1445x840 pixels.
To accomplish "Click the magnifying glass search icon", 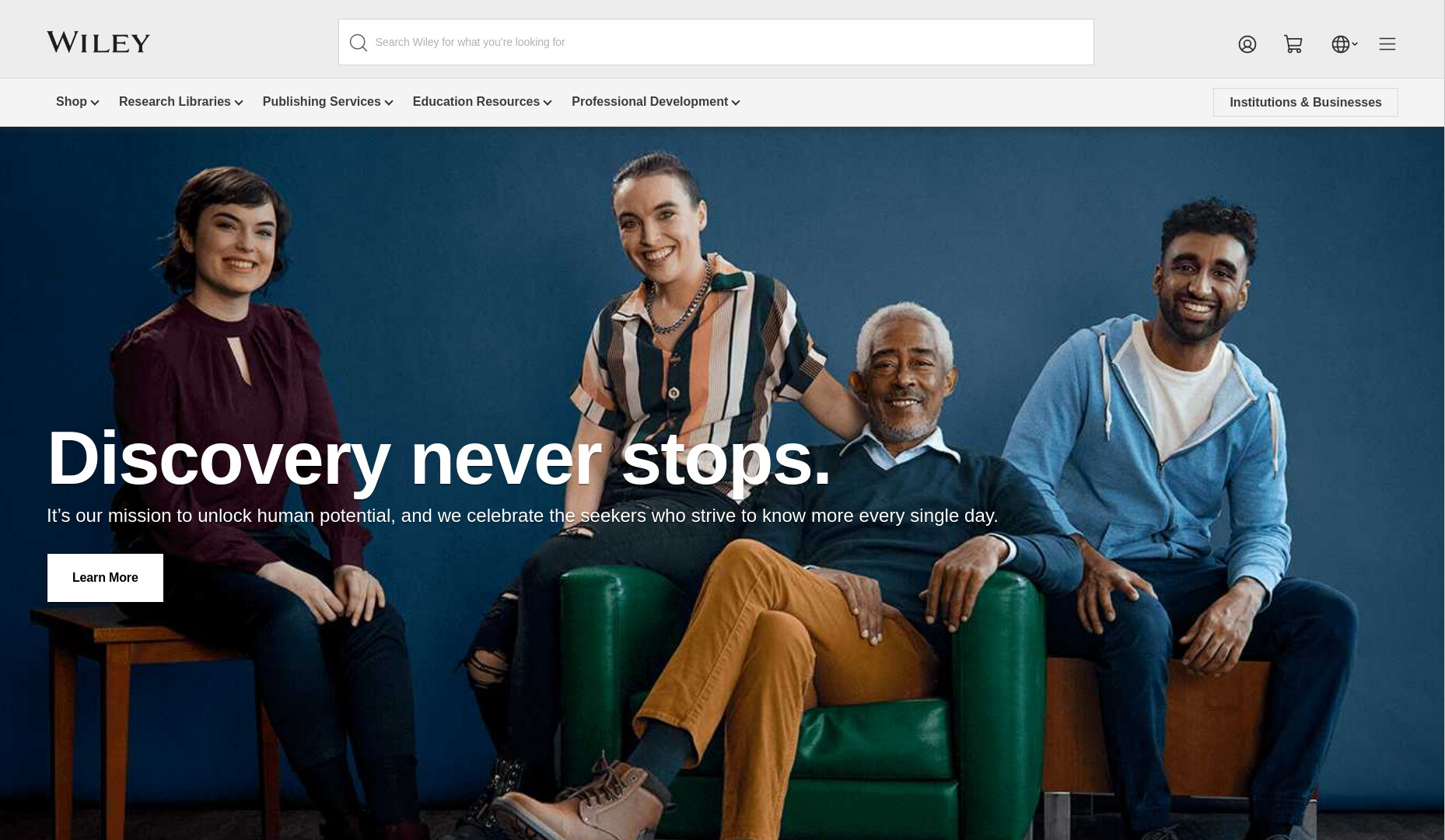I will (358, 43).
